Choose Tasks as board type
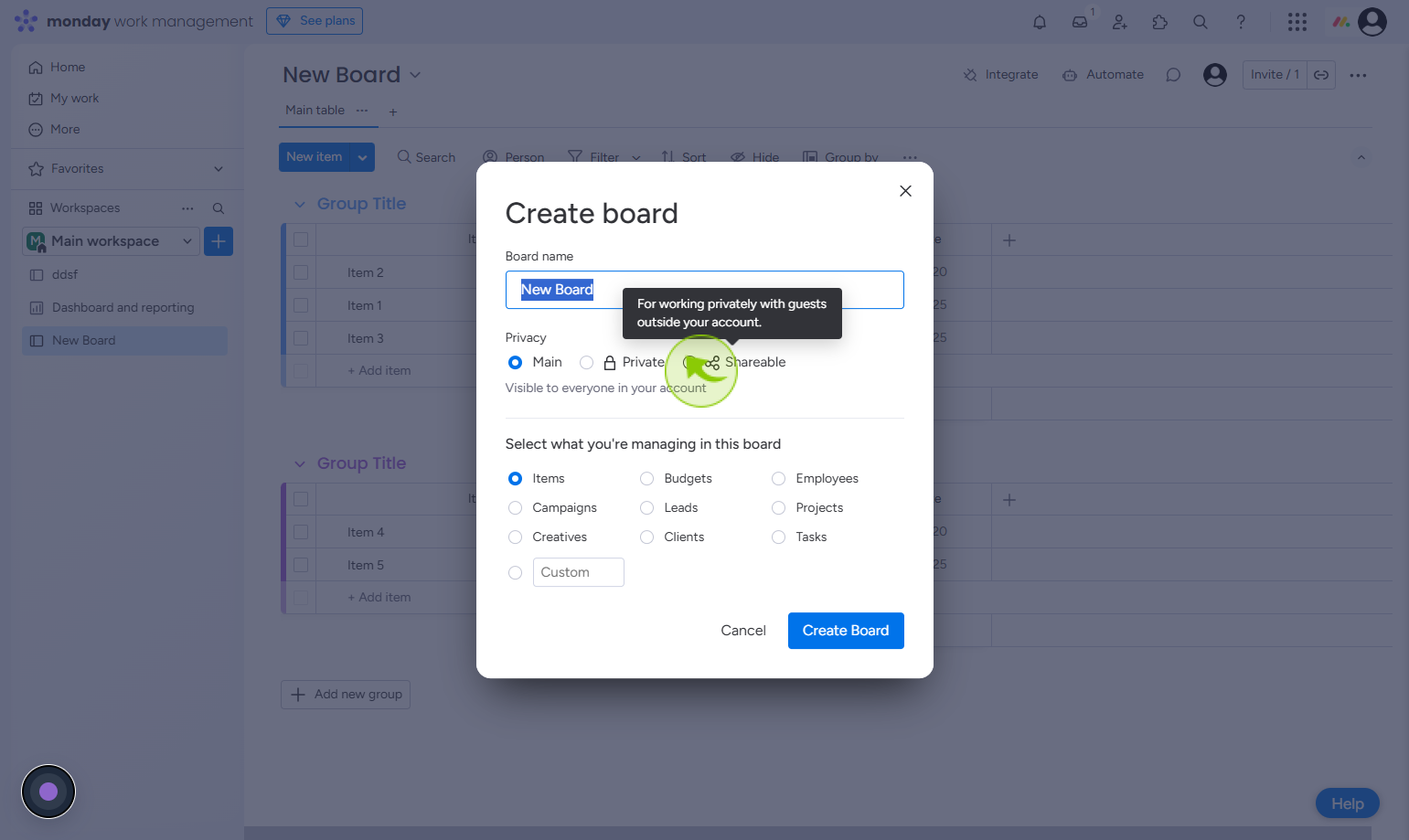 click(778, 537)
